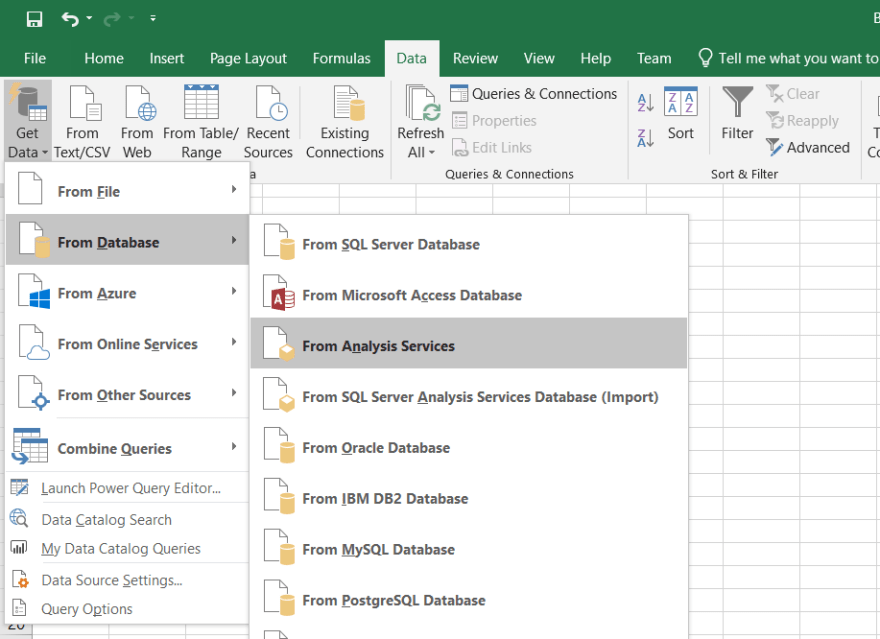
Task: Open Data Source Settings
Action: click(127, 580)
